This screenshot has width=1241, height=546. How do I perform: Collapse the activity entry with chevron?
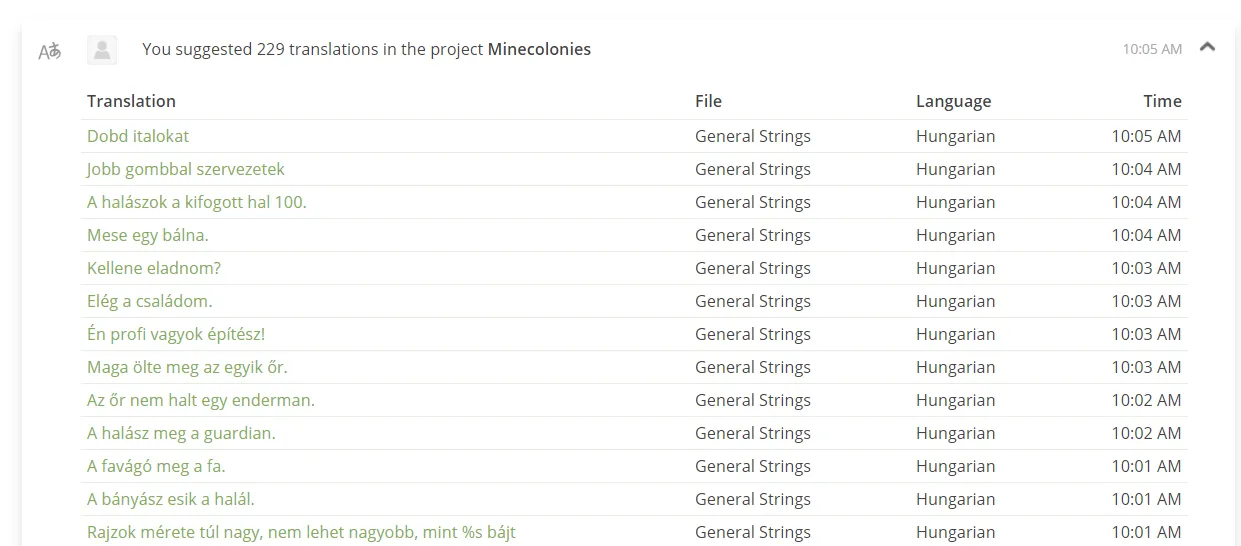click(1207, 46)
